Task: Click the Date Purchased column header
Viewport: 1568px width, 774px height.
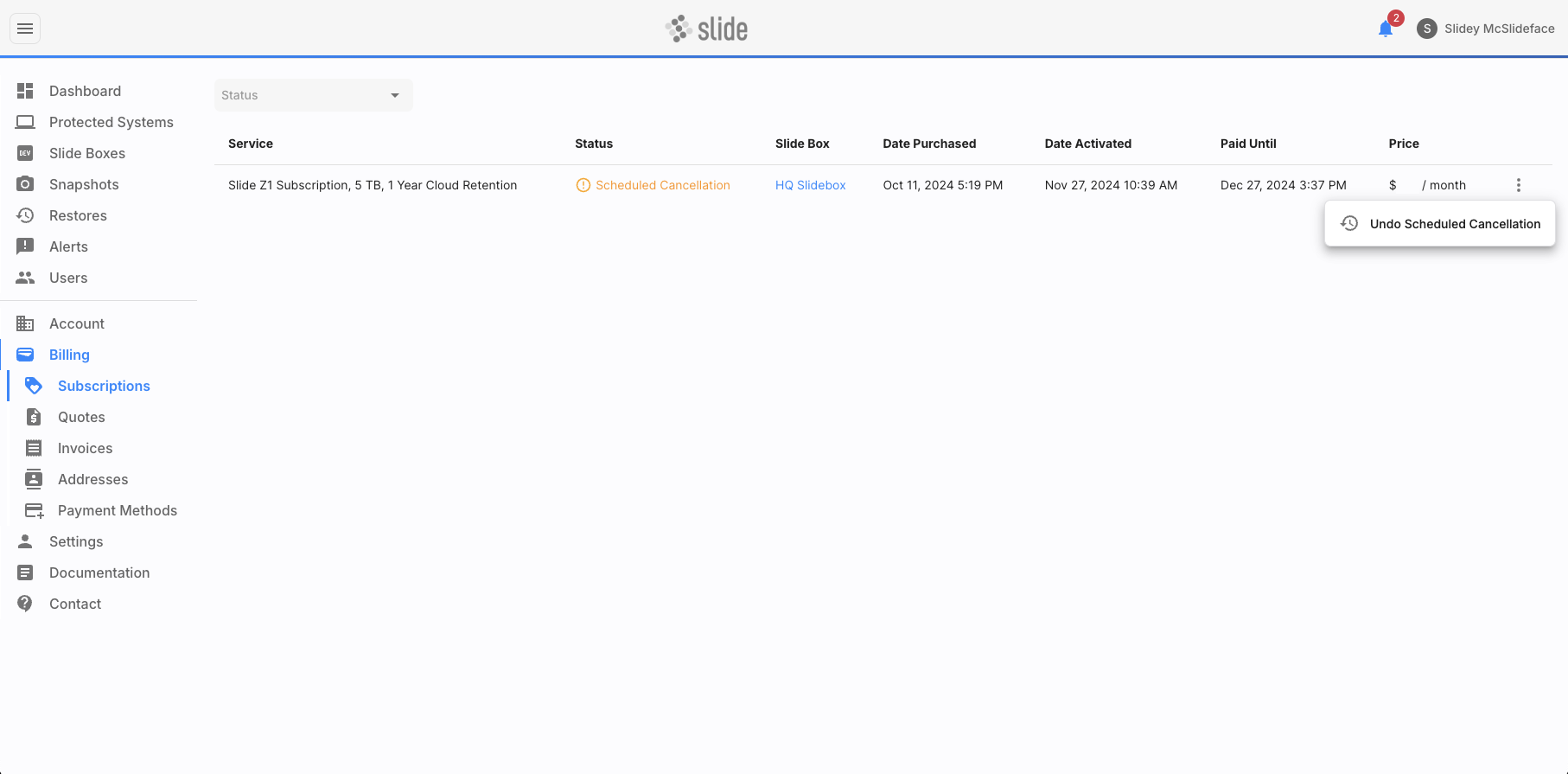Action: click(929, 144)
